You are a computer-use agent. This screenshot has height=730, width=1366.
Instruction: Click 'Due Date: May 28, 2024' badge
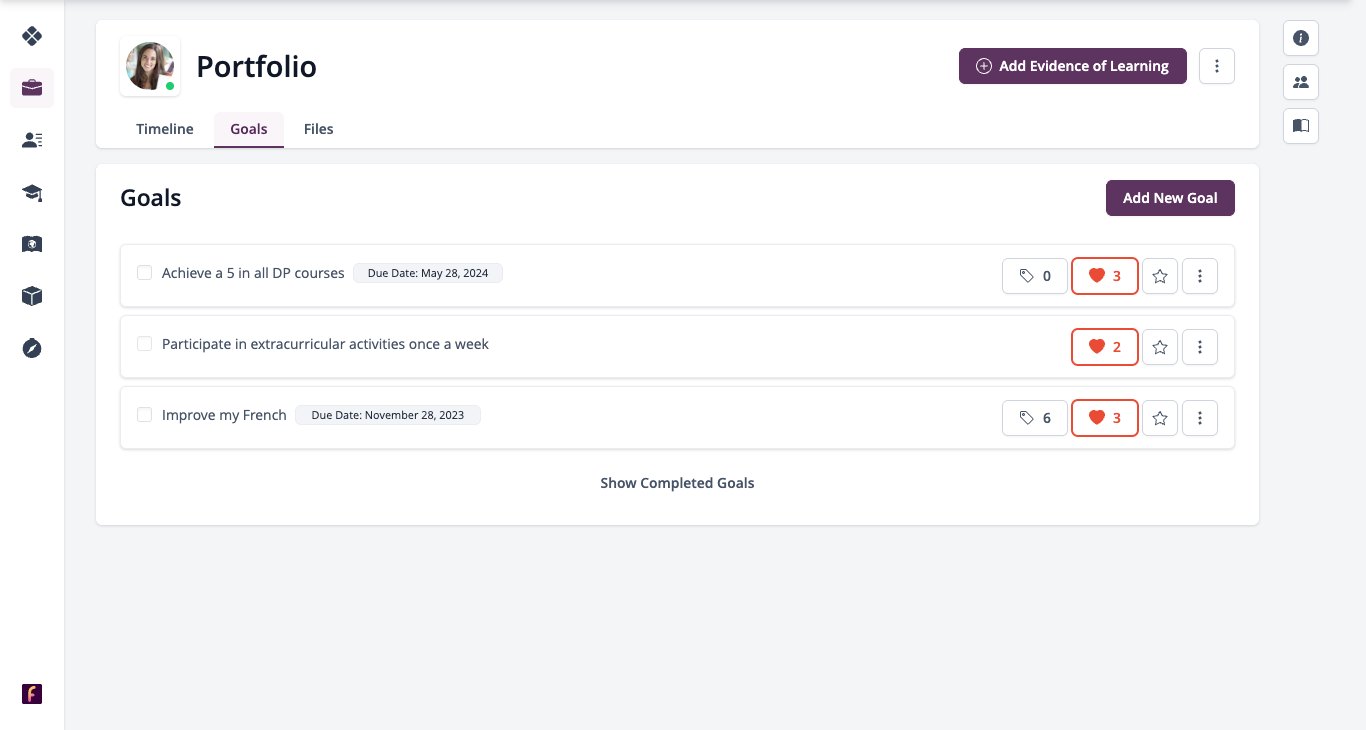pos(428,273)
